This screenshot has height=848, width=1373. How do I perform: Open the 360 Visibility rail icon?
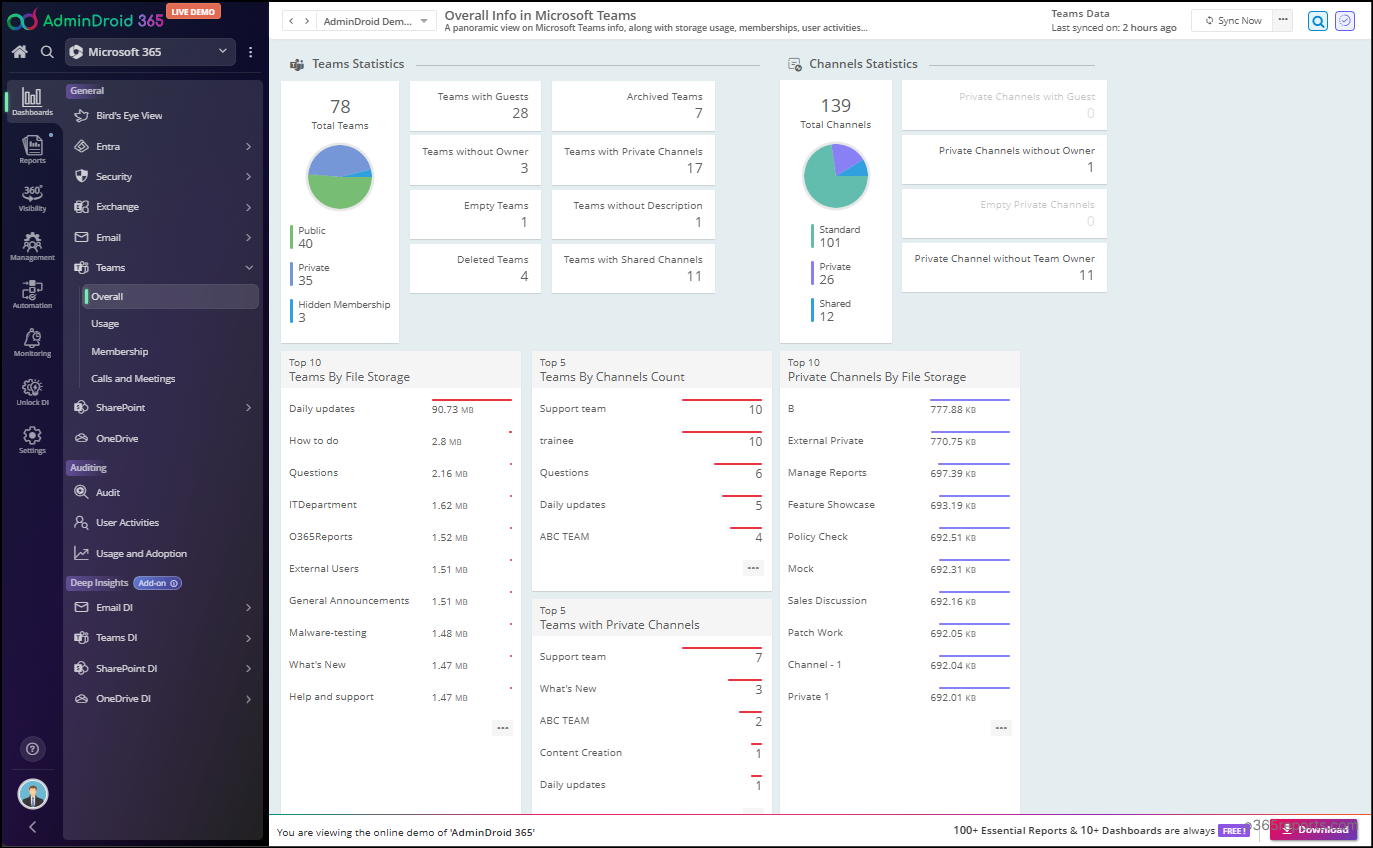point(32,198)
